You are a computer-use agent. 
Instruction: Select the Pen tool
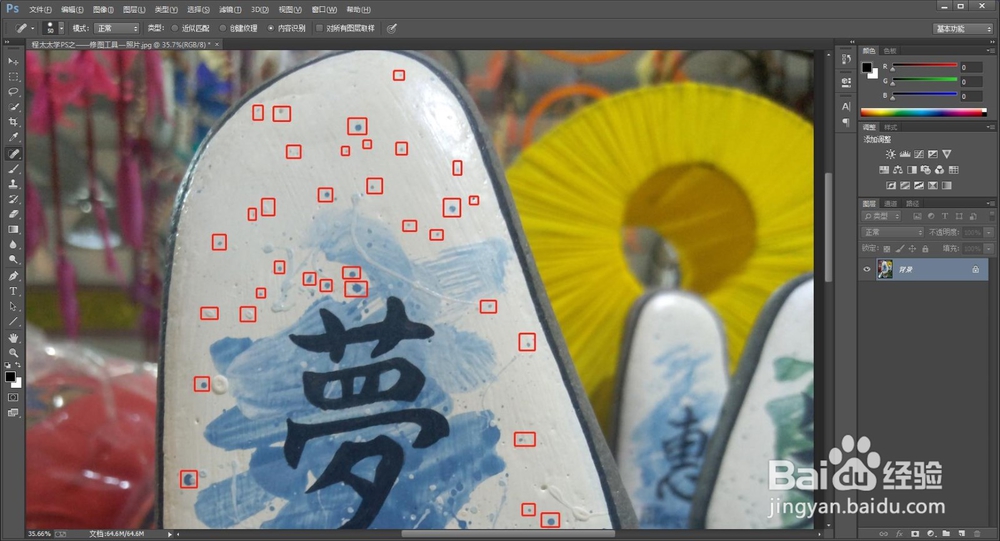point(13,276)
